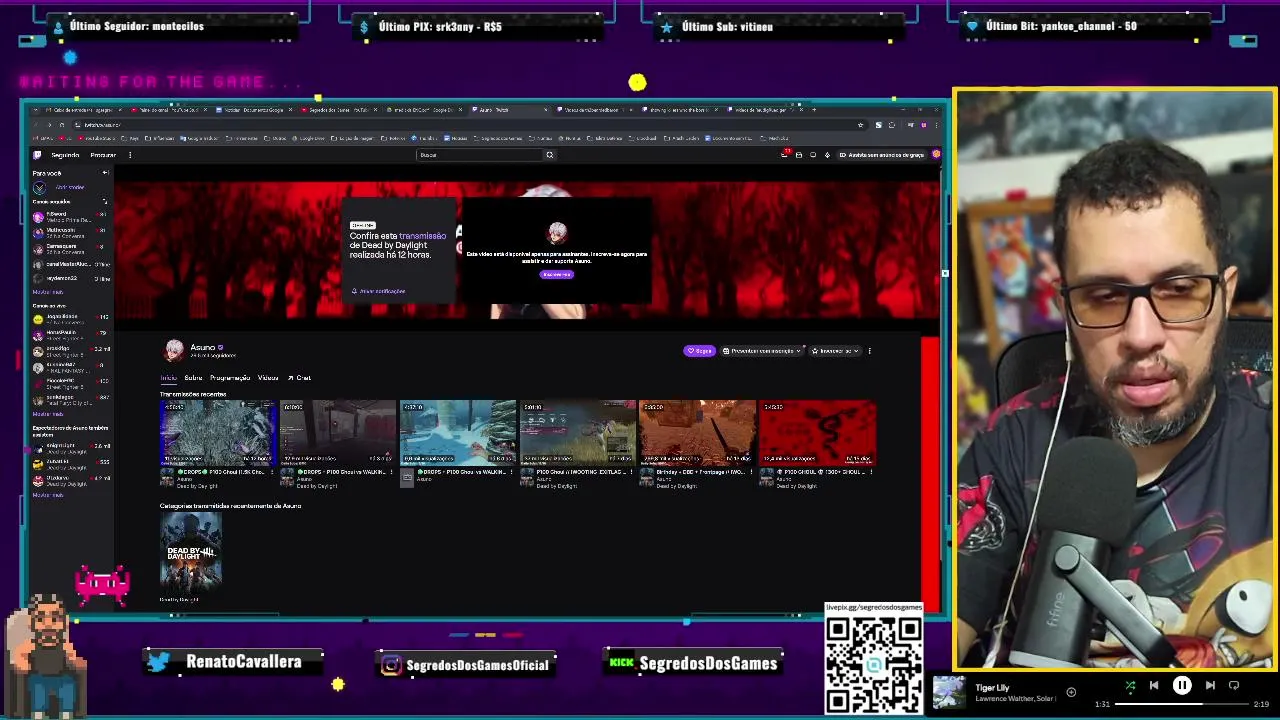The width and height of the screenshot is (1280, 720).
Task: Open canalMasterAbo offline channel in the sidebar
Action: pos(70,264)
